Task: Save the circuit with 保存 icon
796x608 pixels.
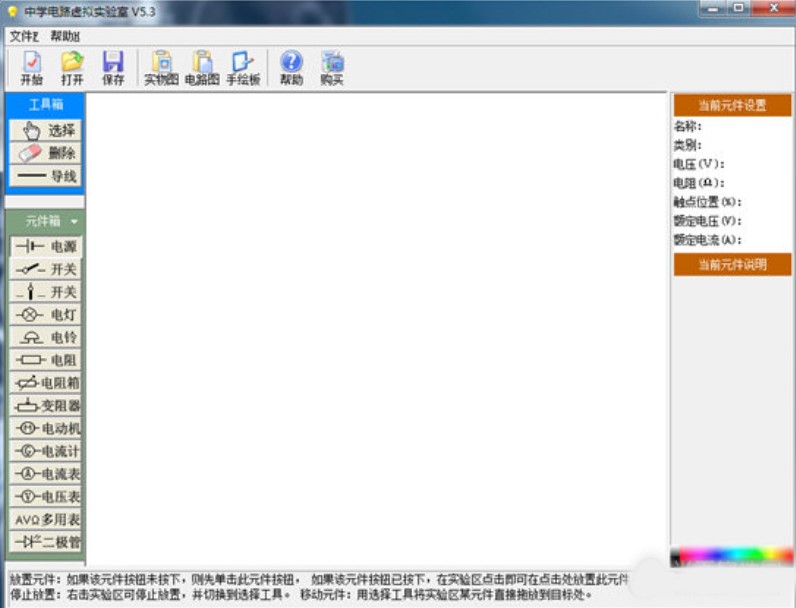Action: 113,67
